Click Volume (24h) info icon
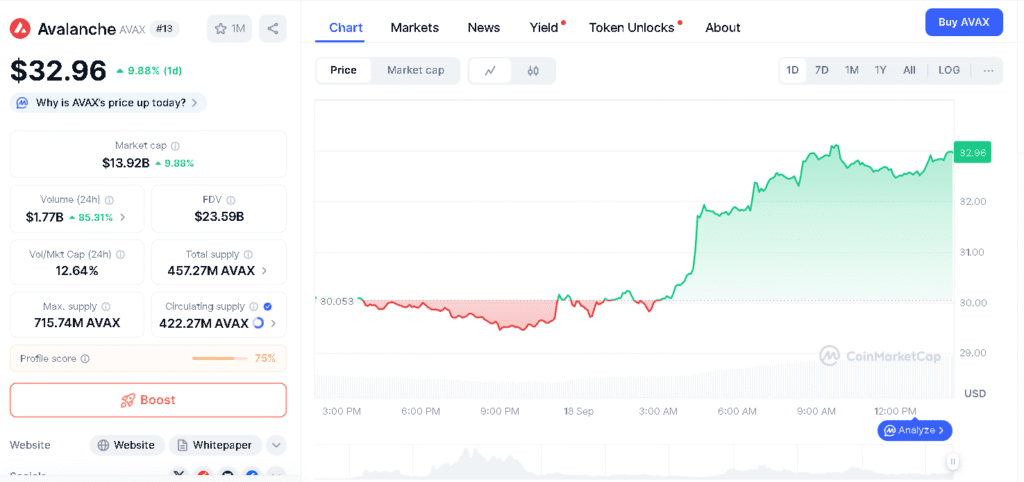 [x=110, y=201]
